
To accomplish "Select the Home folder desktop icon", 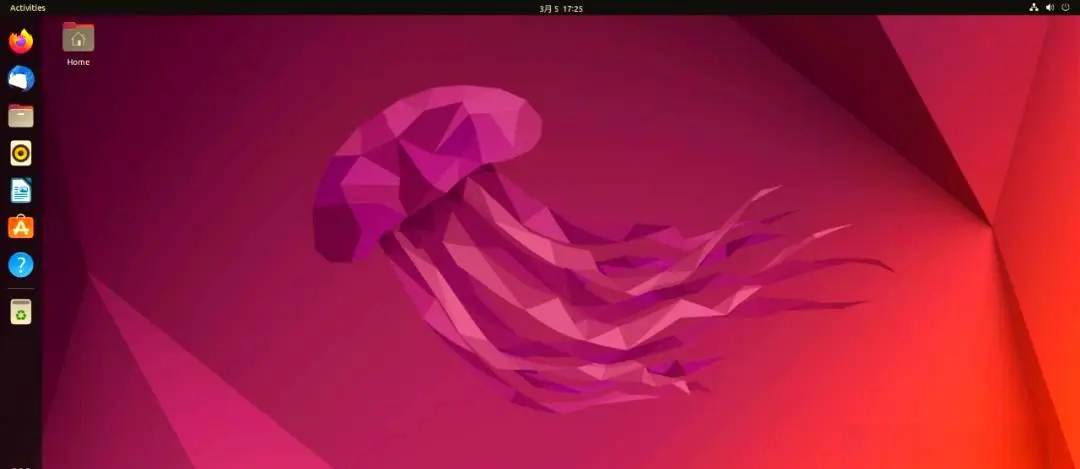I will [x=78, y=37].
